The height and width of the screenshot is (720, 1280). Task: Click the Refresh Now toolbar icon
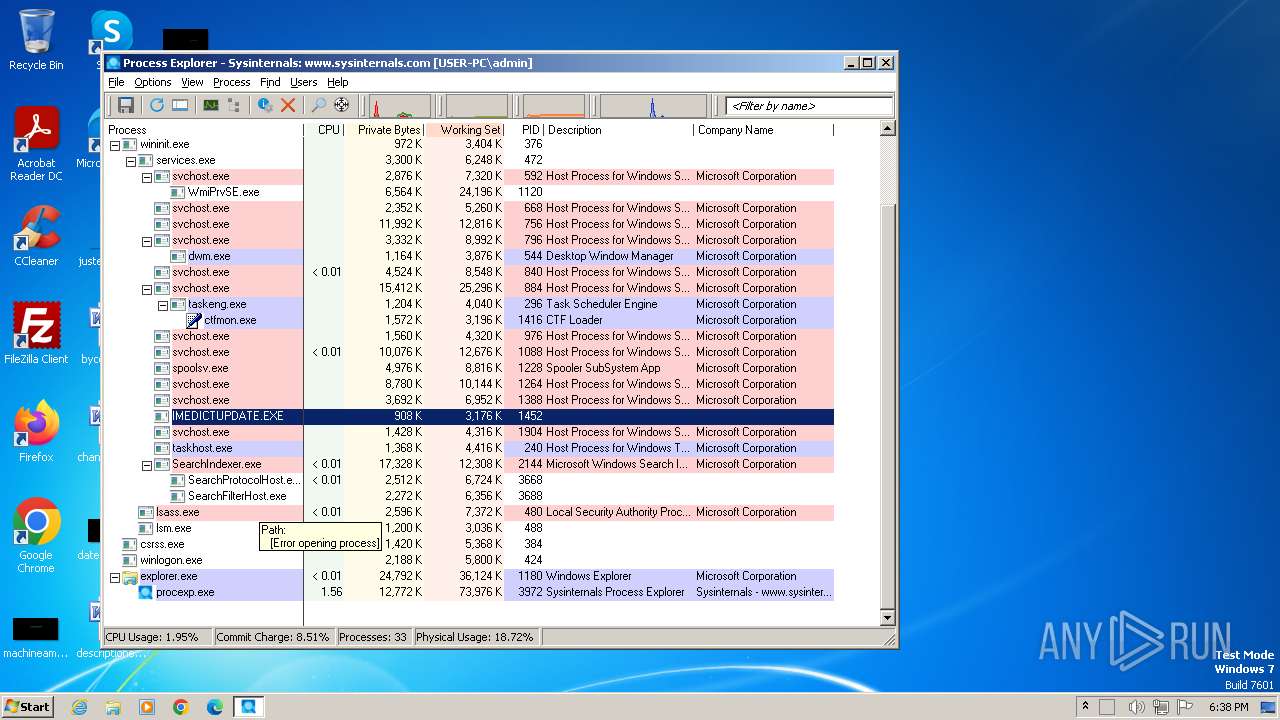click(157, 105)
